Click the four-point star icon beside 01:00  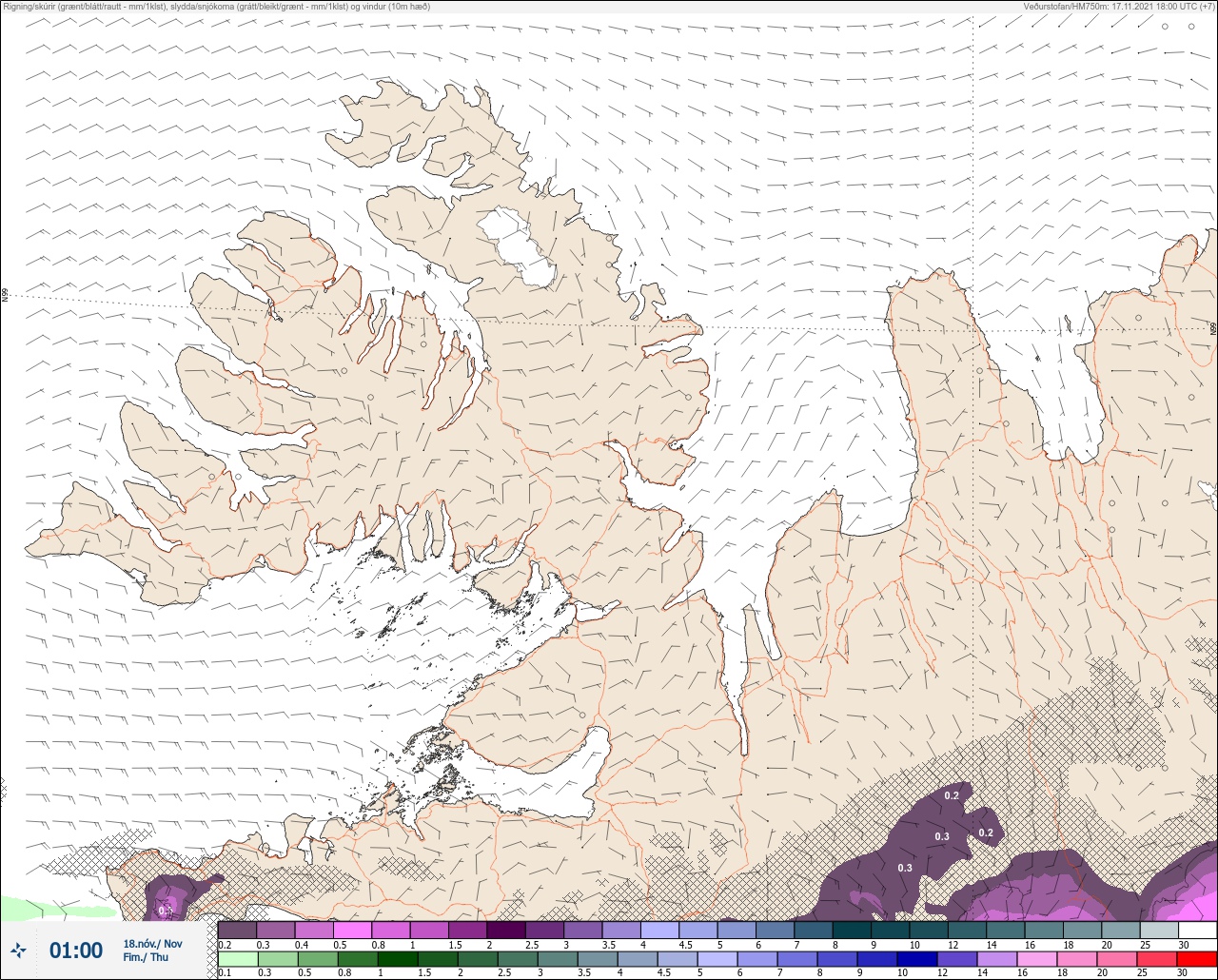[18, 951]
